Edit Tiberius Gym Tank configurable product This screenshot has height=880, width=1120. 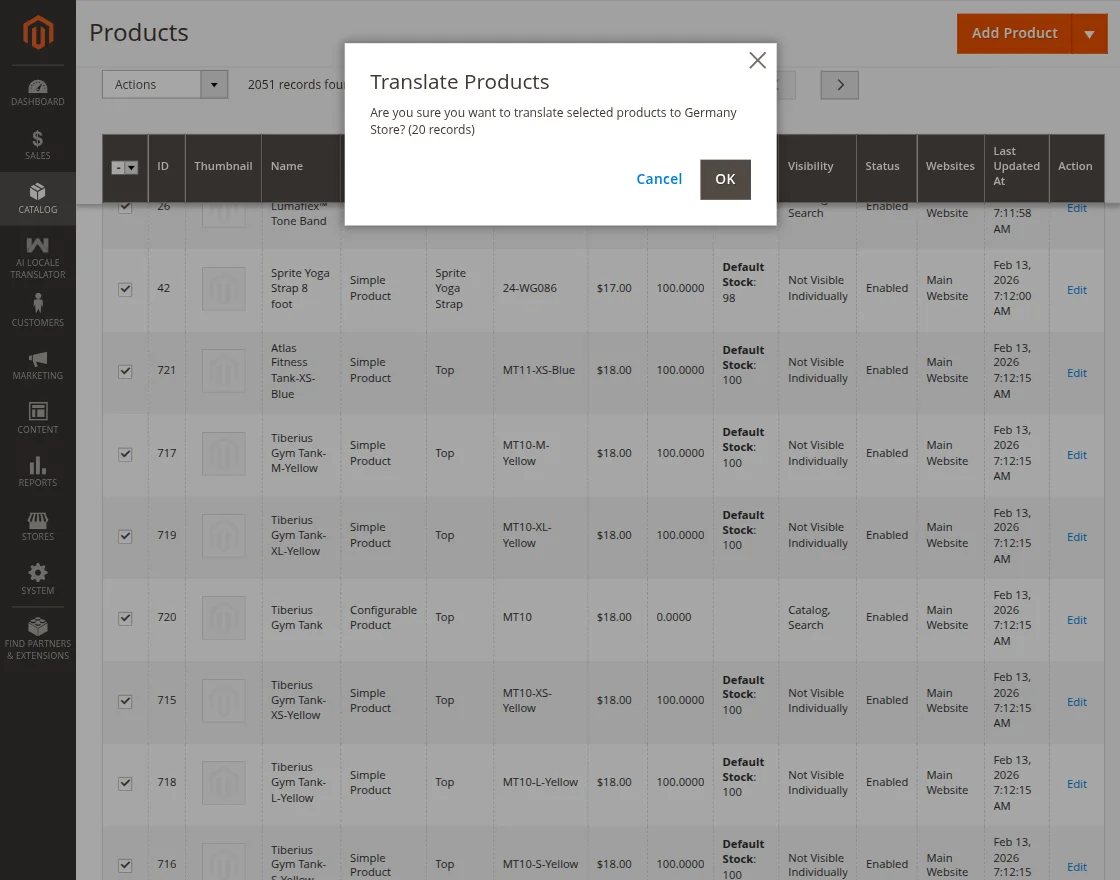click(1076, 620)
